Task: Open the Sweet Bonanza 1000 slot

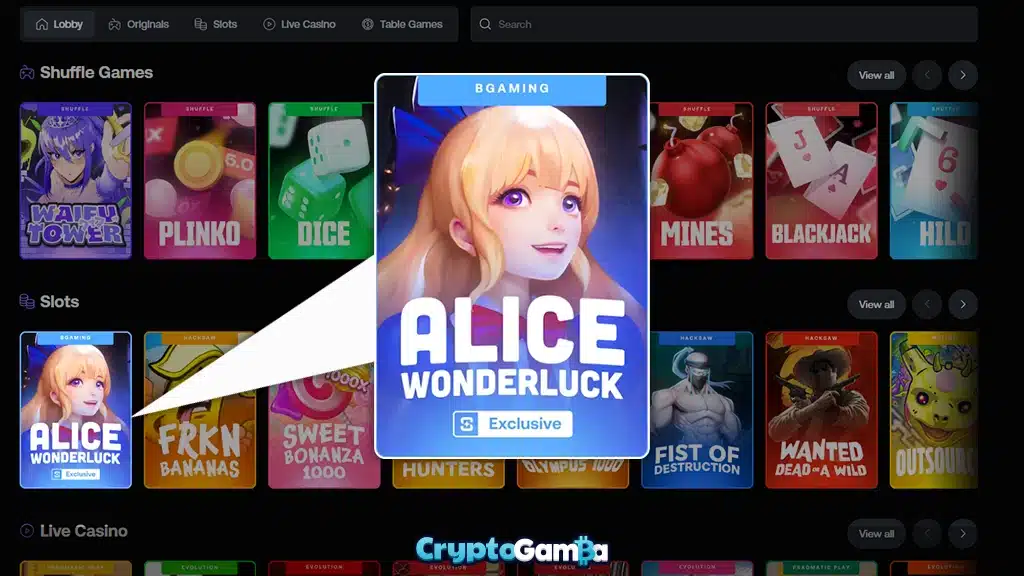Action: tap(324, 424)
